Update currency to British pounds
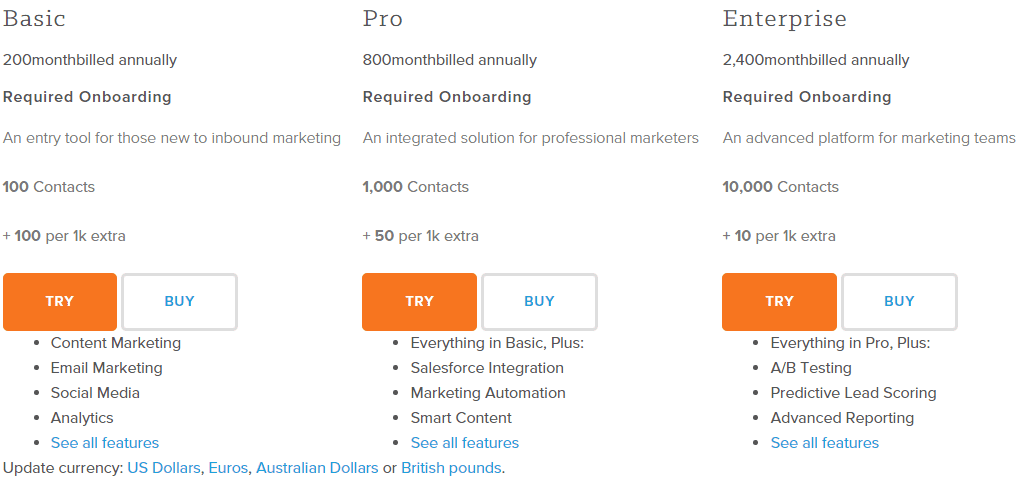 pos(452,468)
